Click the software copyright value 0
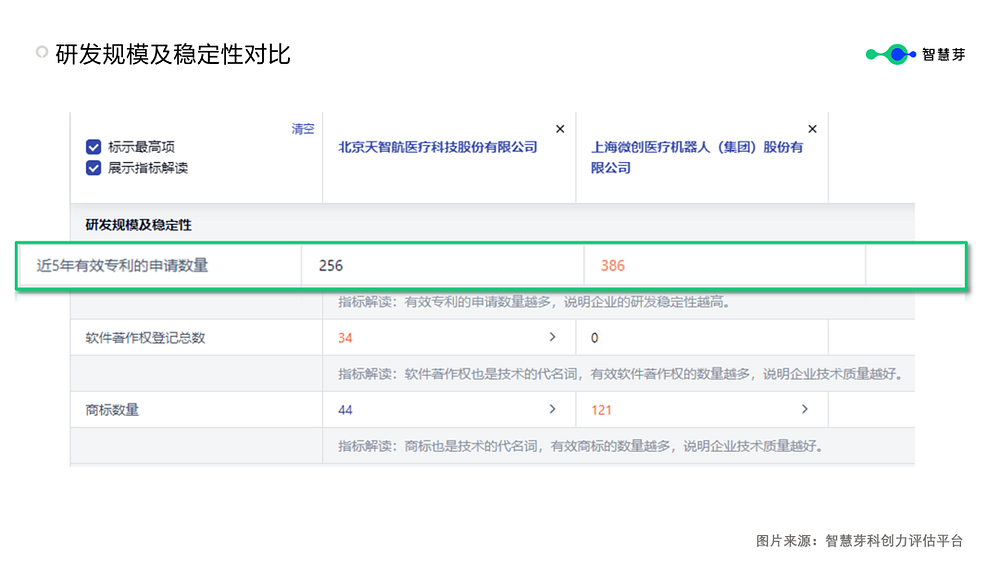Screen dimensions: 1000x563 pos(594,338)
